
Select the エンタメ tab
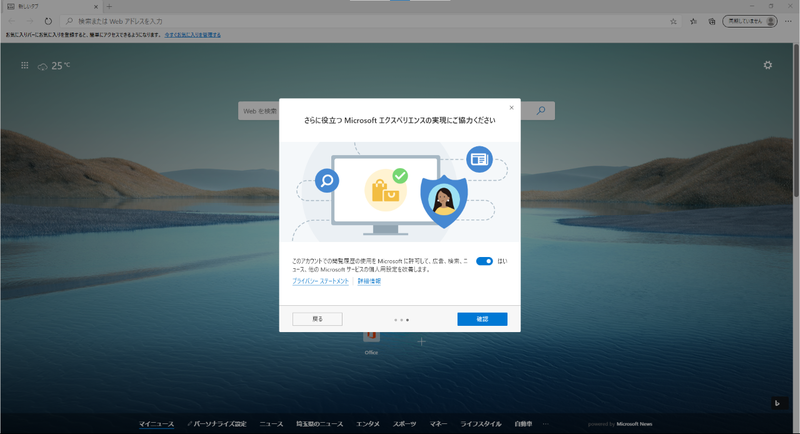(x=368, y=424)
